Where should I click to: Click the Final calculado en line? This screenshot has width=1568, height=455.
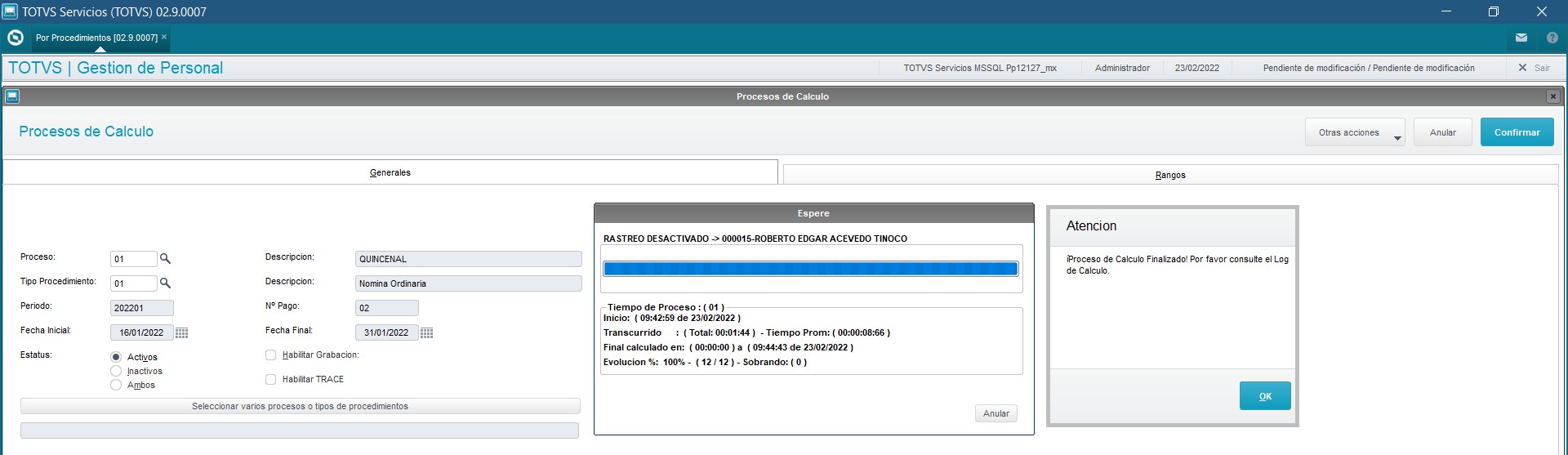[x=728, y=347]
